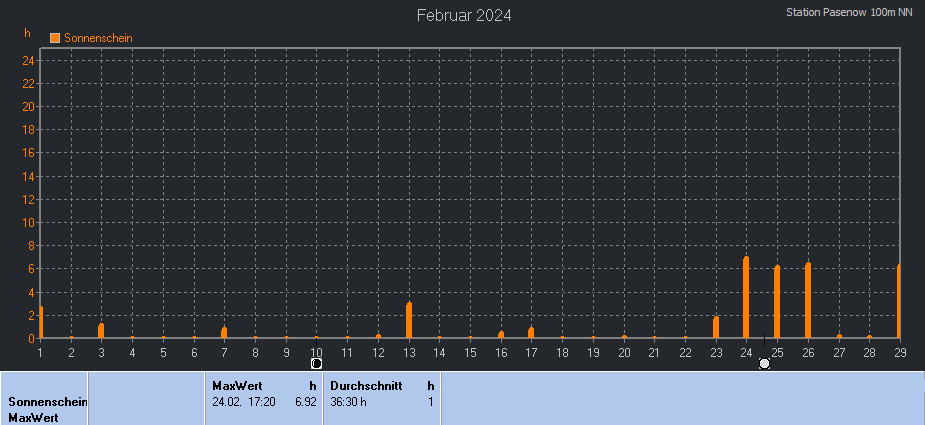Select the 36:30 h average cell
925x425 pixels.
pos(348,402)
